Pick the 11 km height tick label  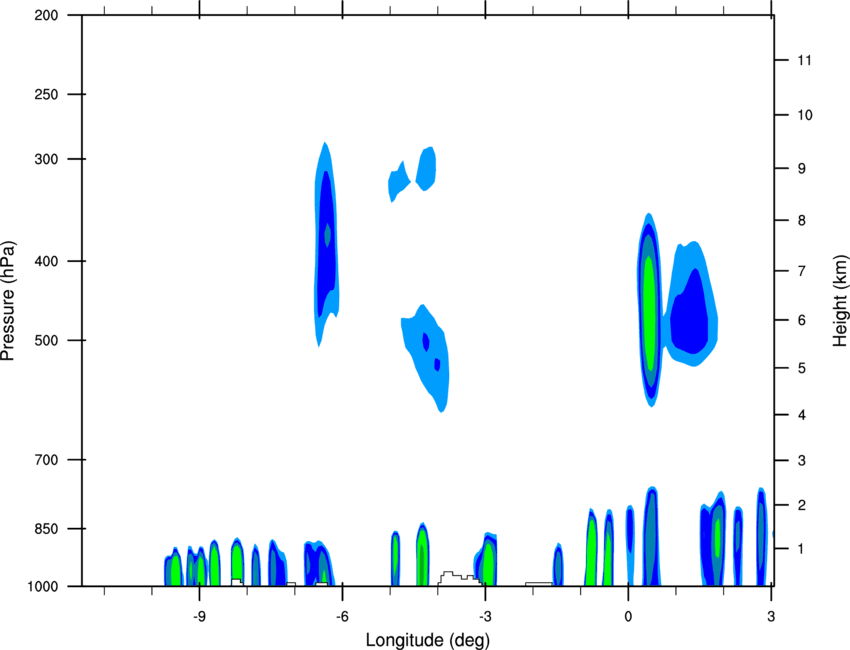[x=805, y=60]
